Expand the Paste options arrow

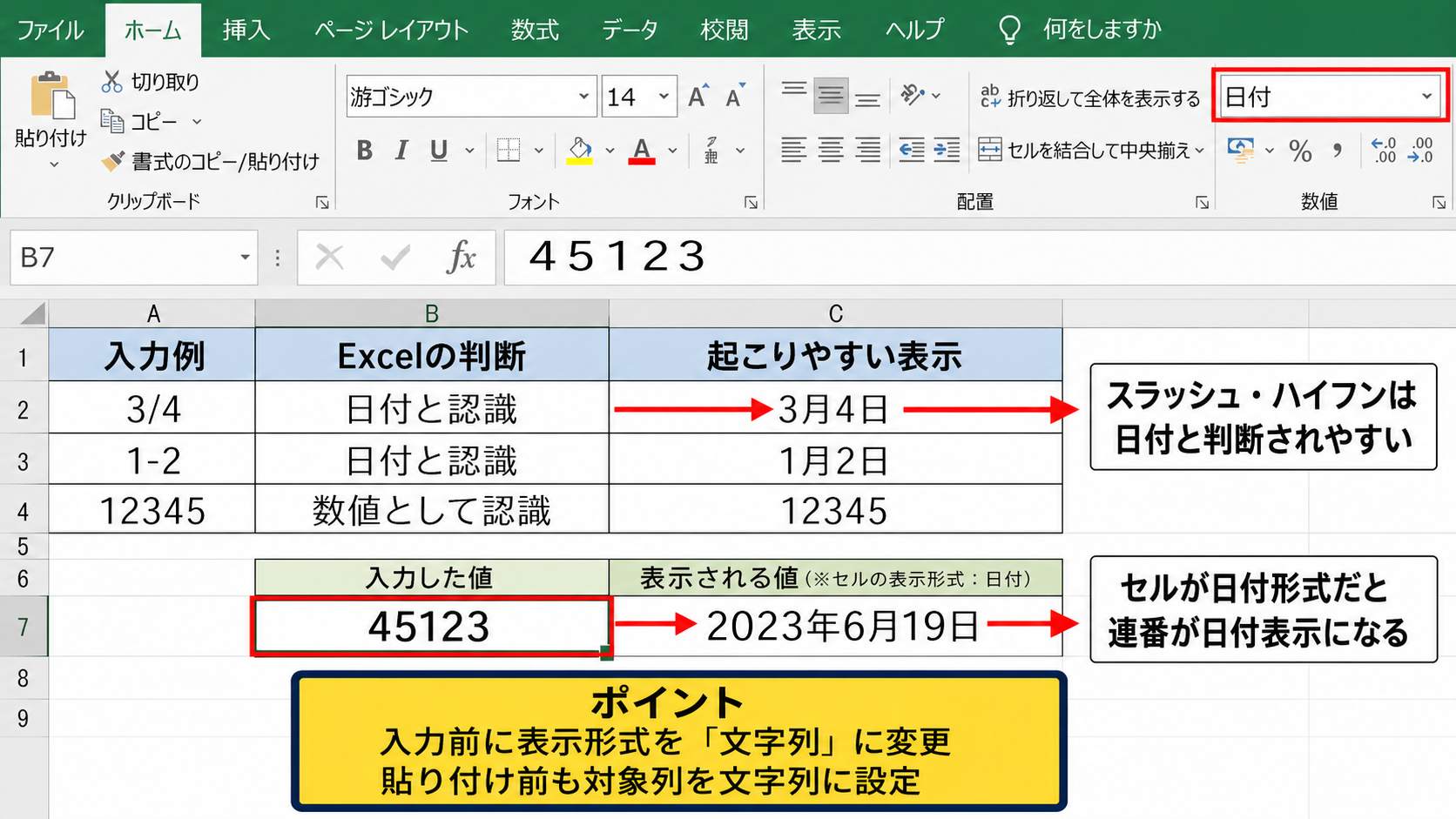coord(53,164)
